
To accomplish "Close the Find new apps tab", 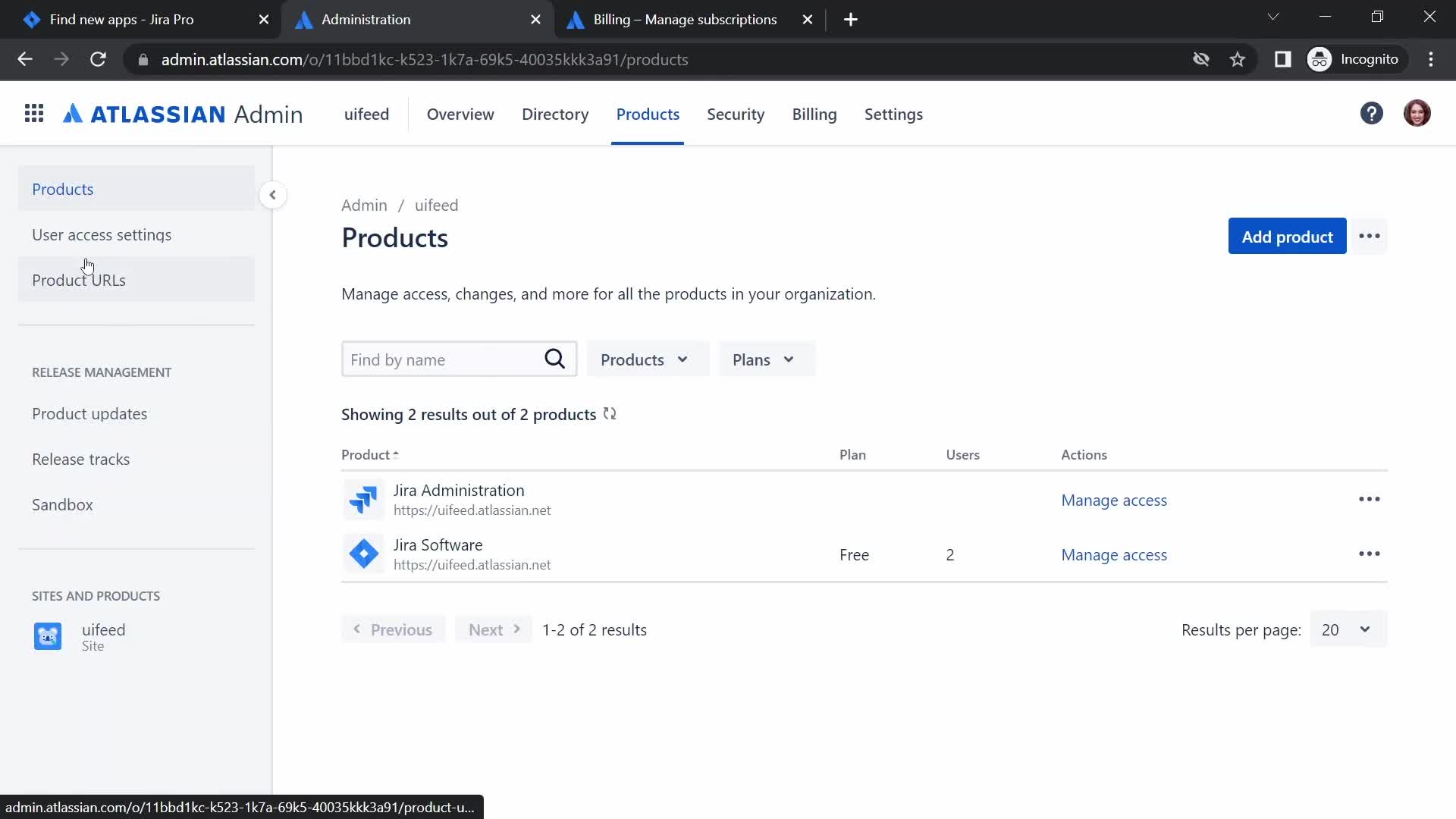I will [x=263, y=20].
